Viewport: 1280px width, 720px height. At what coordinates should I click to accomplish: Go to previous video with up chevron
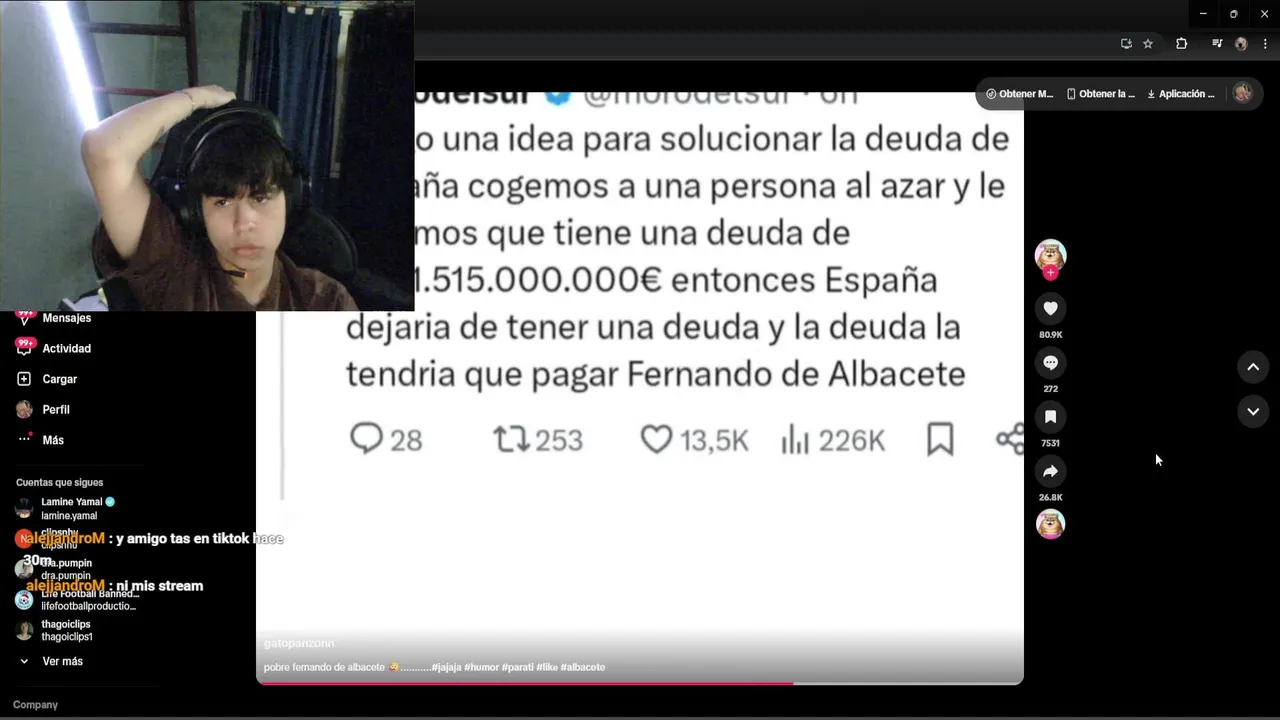coord(1253,367)
